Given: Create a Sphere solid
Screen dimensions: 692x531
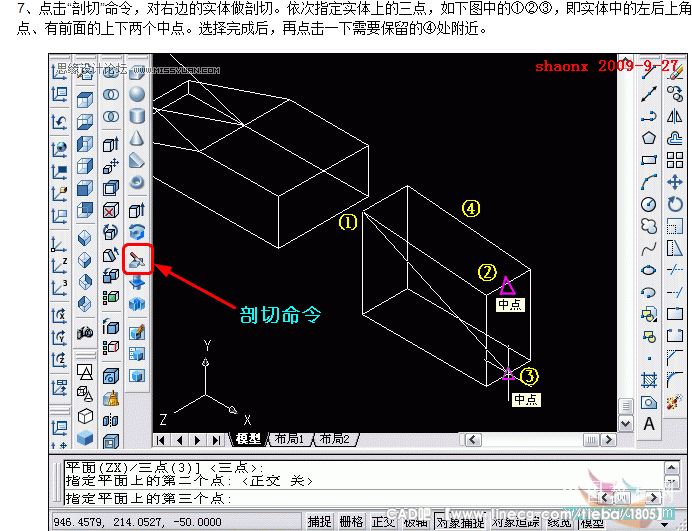Looking at the screenshot, I should [x=137, y=94].
